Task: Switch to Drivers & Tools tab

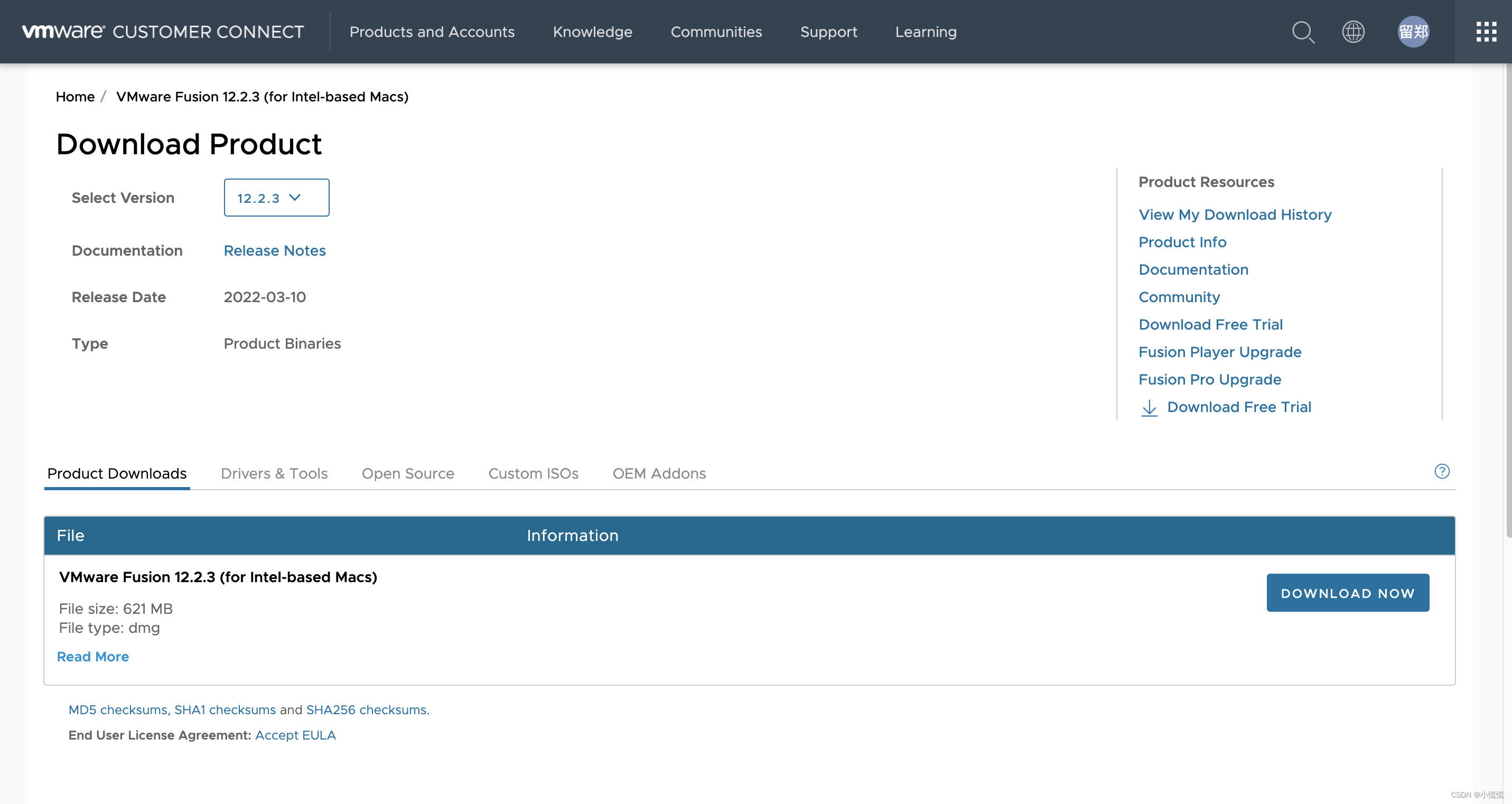Action: click(274, 474)
